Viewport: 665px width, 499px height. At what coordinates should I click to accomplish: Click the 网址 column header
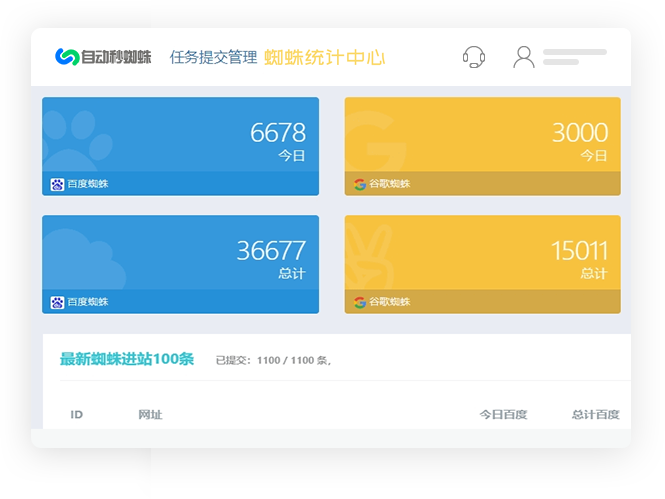(x=150, y=415)
